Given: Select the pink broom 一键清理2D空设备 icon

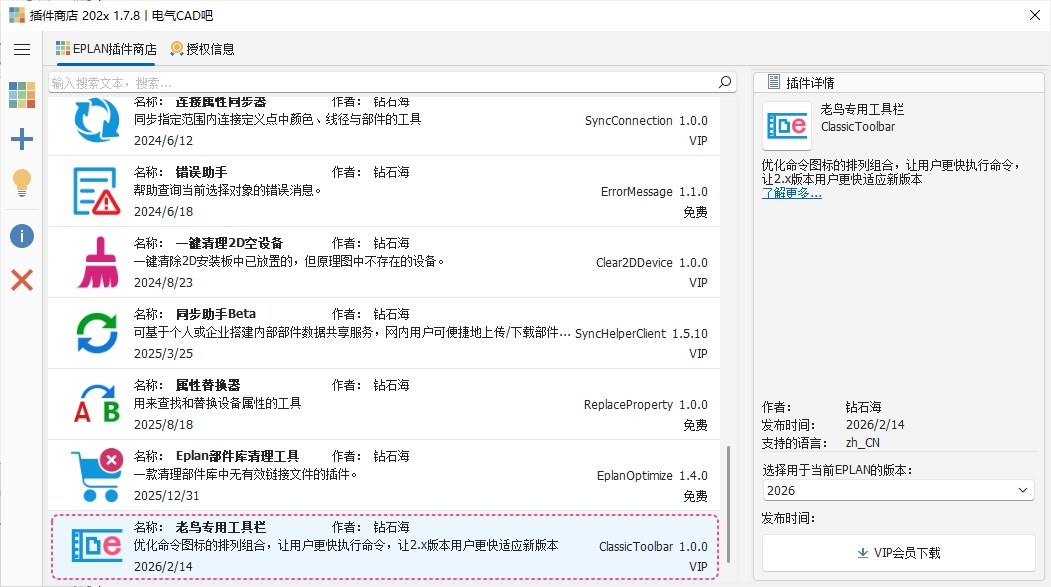Looking at the screenshot, I should click(x=97, y=262).
